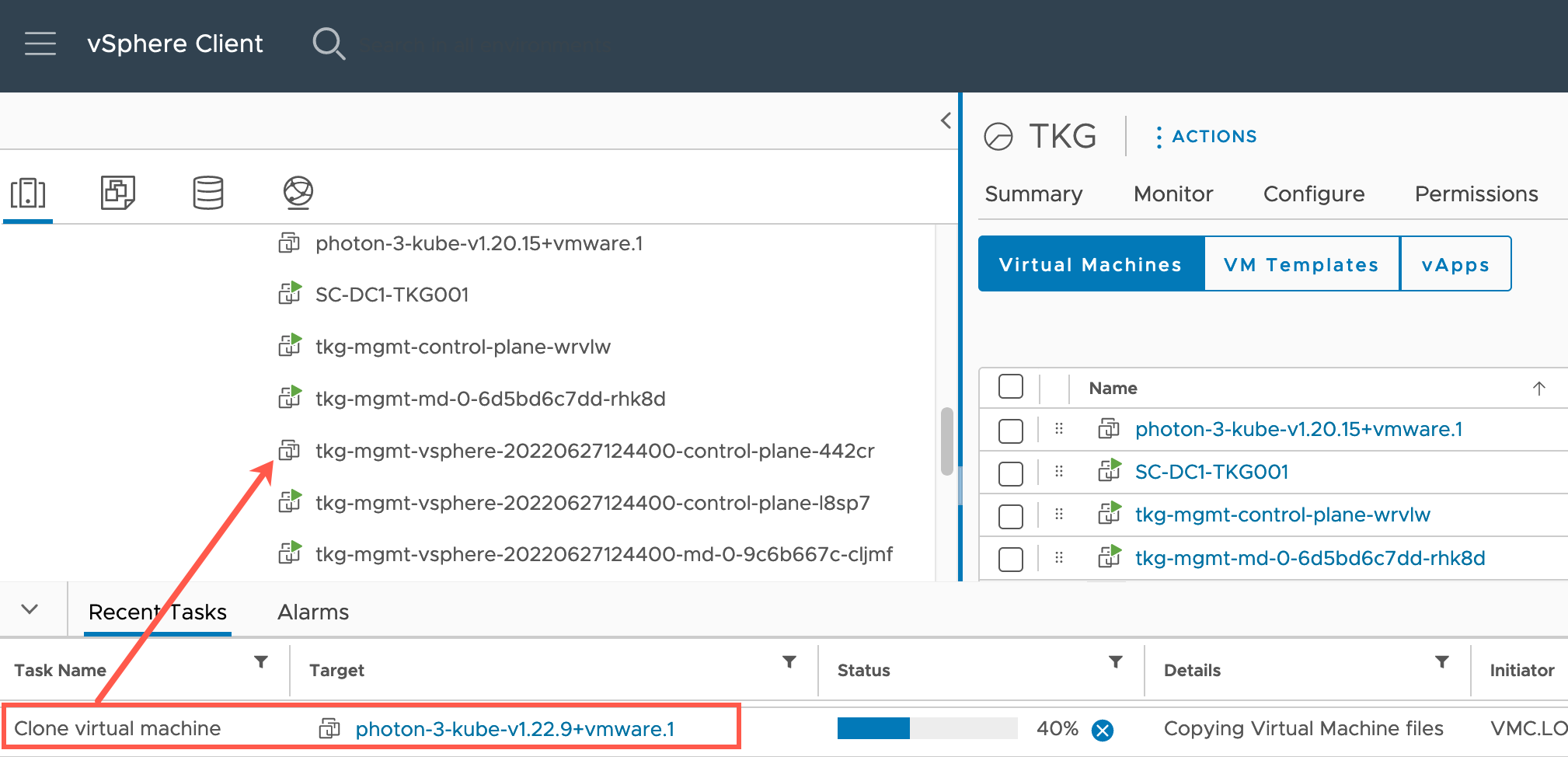Show the vApps list
This screenshot has width=1568, height=757.
[1455, 264]
